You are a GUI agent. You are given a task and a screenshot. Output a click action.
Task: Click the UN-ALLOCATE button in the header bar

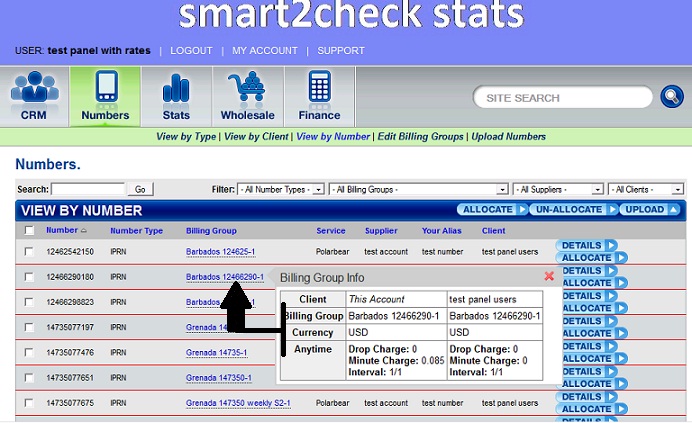[x=573, y=209]
